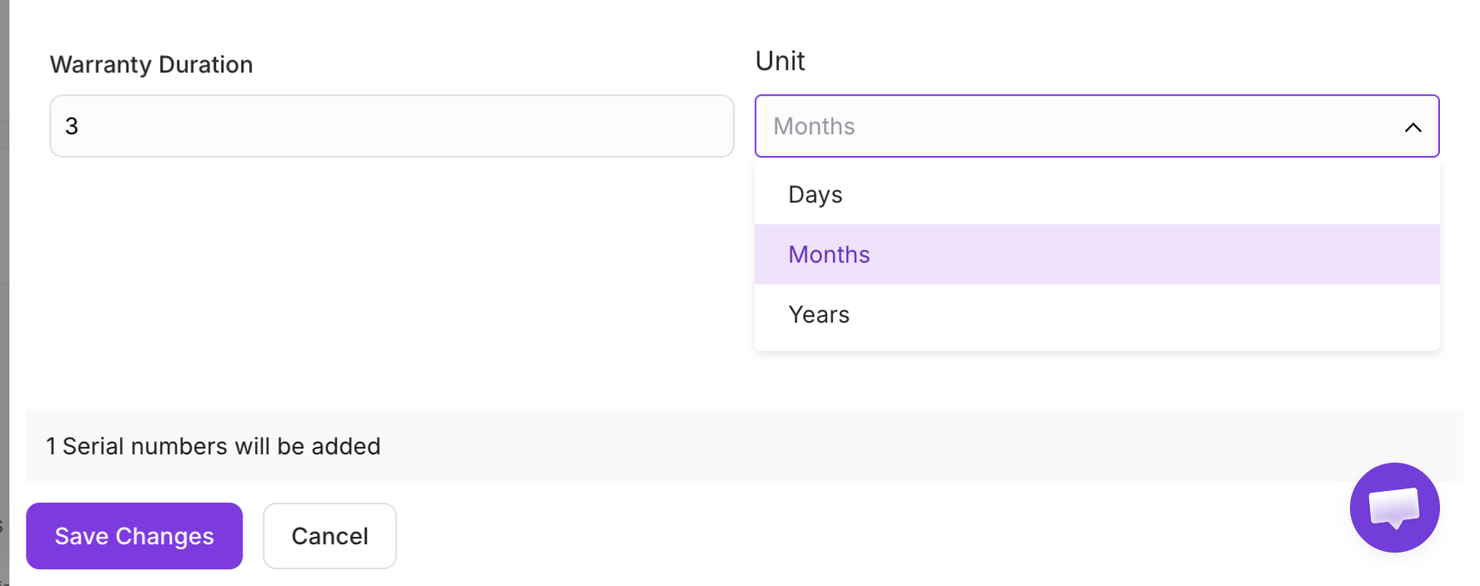Click the Warranty Duration label
The width and height of the screenshot is (1480, 586).
point(151,65)
